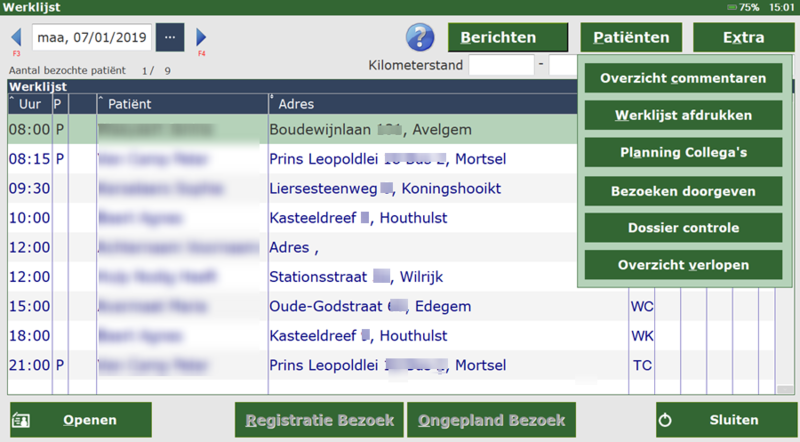
Task: Go to previous day with left arrow
Action: (16, 37)
